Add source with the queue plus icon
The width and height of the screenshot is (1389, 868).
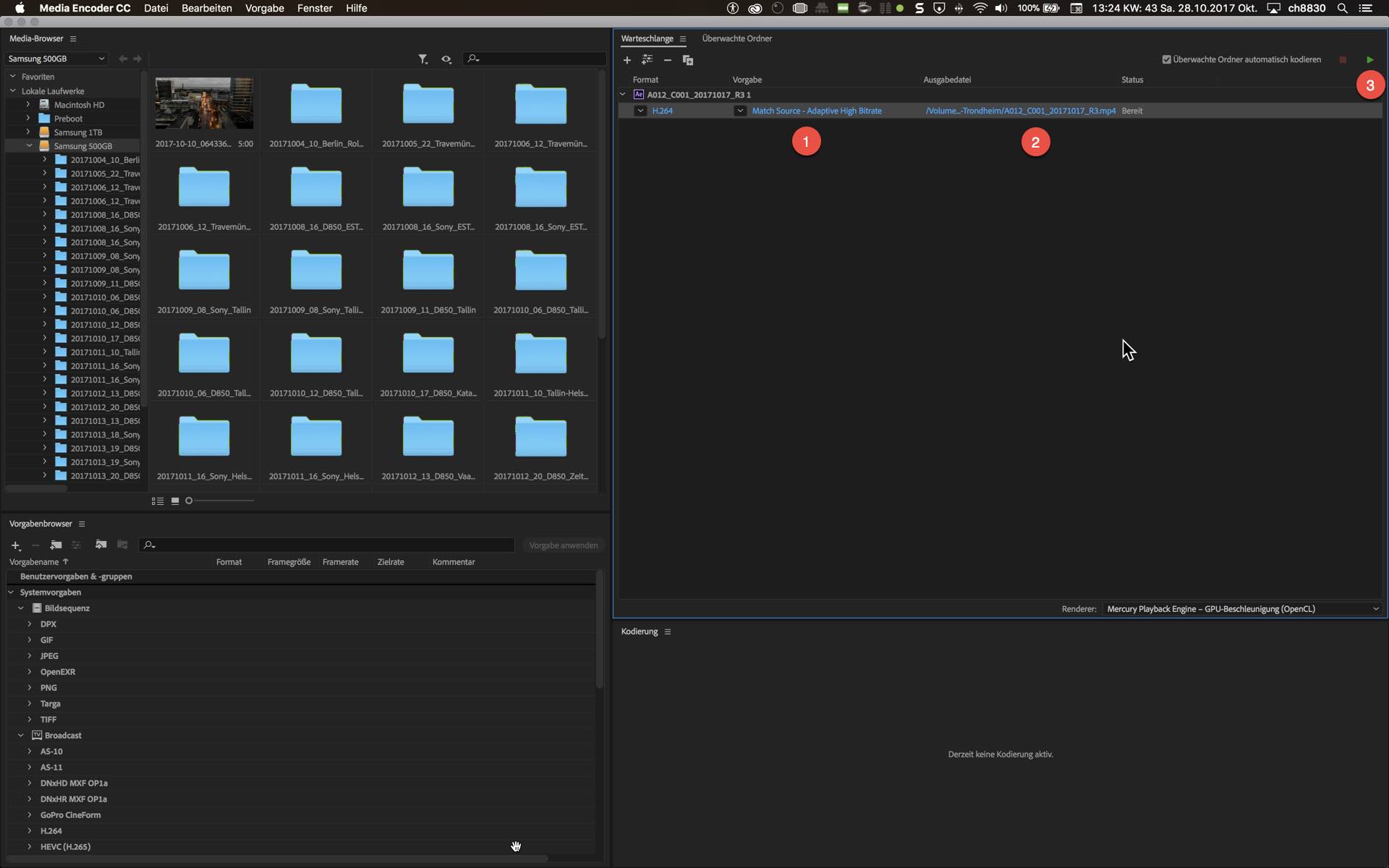click(x=627, y=60)
